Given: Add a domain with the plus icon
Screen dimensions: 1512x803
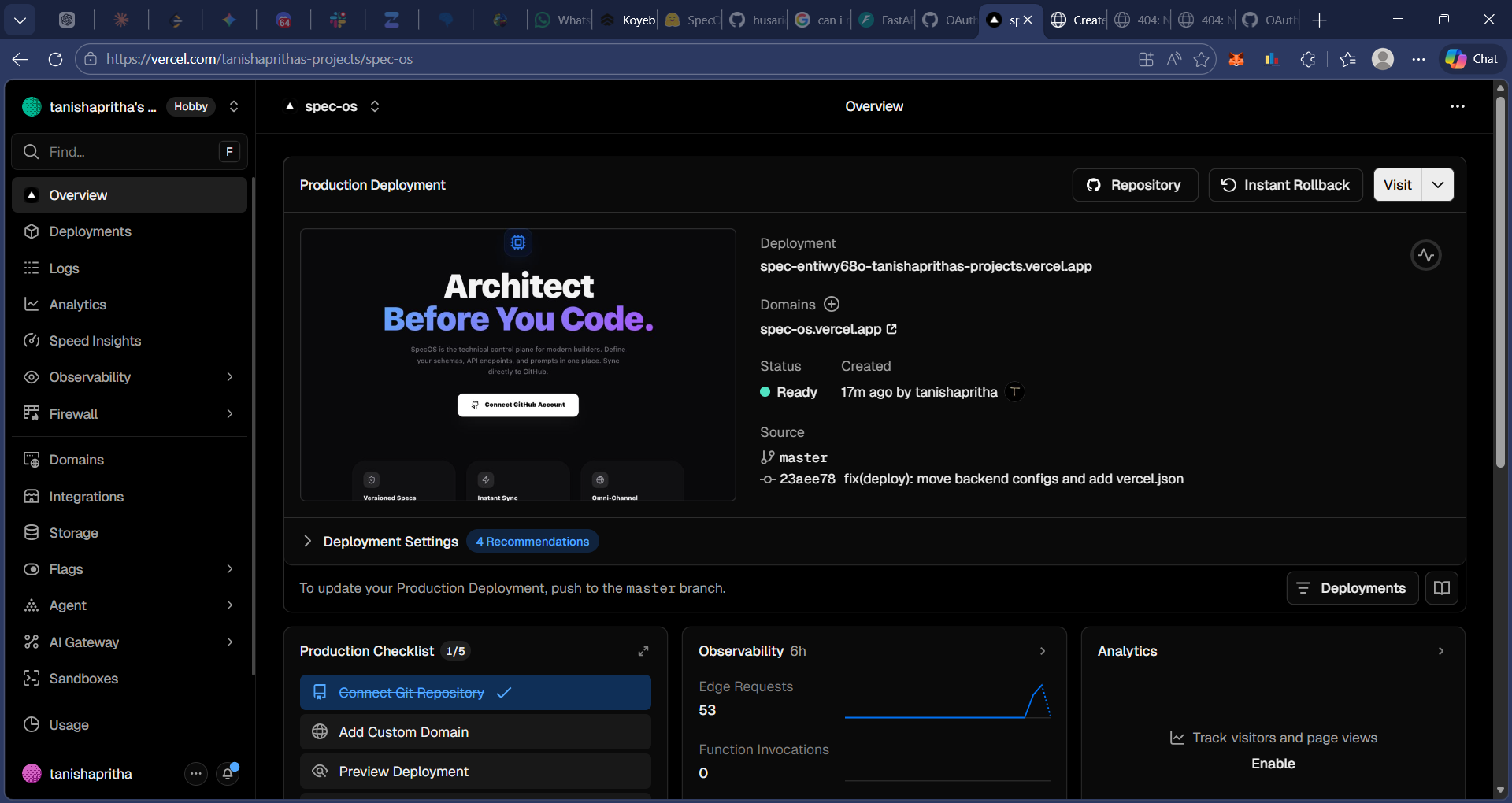Looking at the screenshot, I should pyautogui.click(x=832, y=304).
